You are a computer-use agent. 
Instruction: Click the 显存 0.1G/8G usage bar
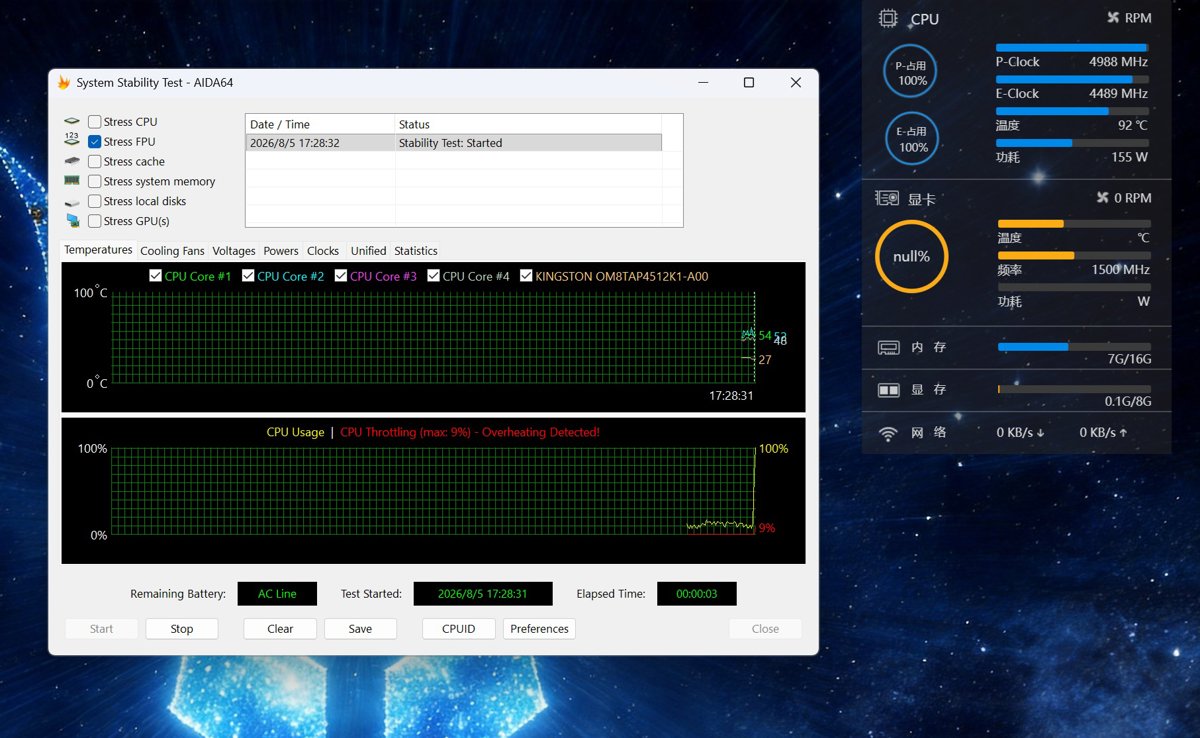(x=1074, y=389)
